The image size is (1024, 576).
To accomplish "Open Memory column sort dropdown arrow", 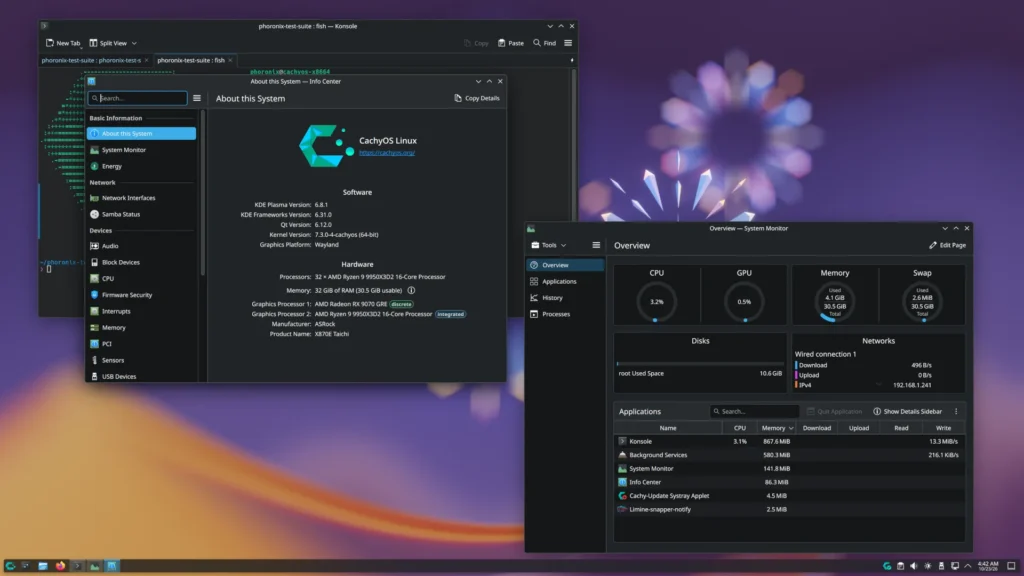I will tap(791, 428).
